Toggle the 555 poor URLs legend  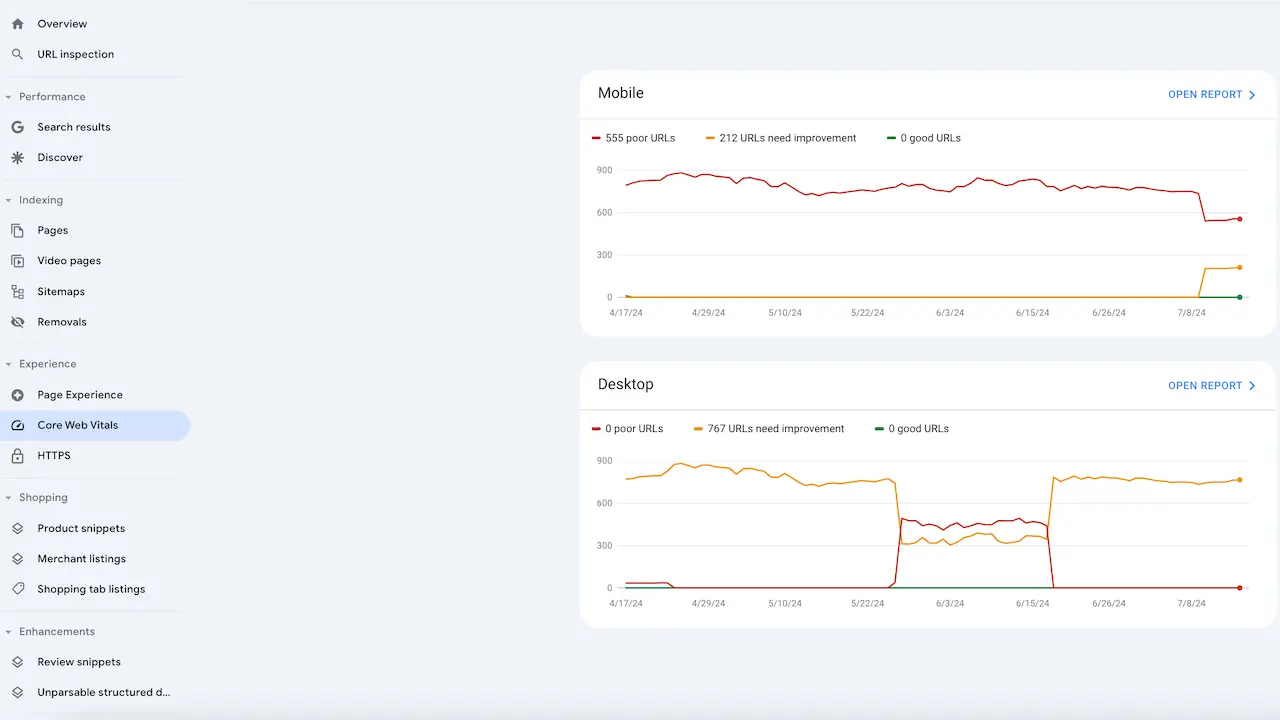633,138
